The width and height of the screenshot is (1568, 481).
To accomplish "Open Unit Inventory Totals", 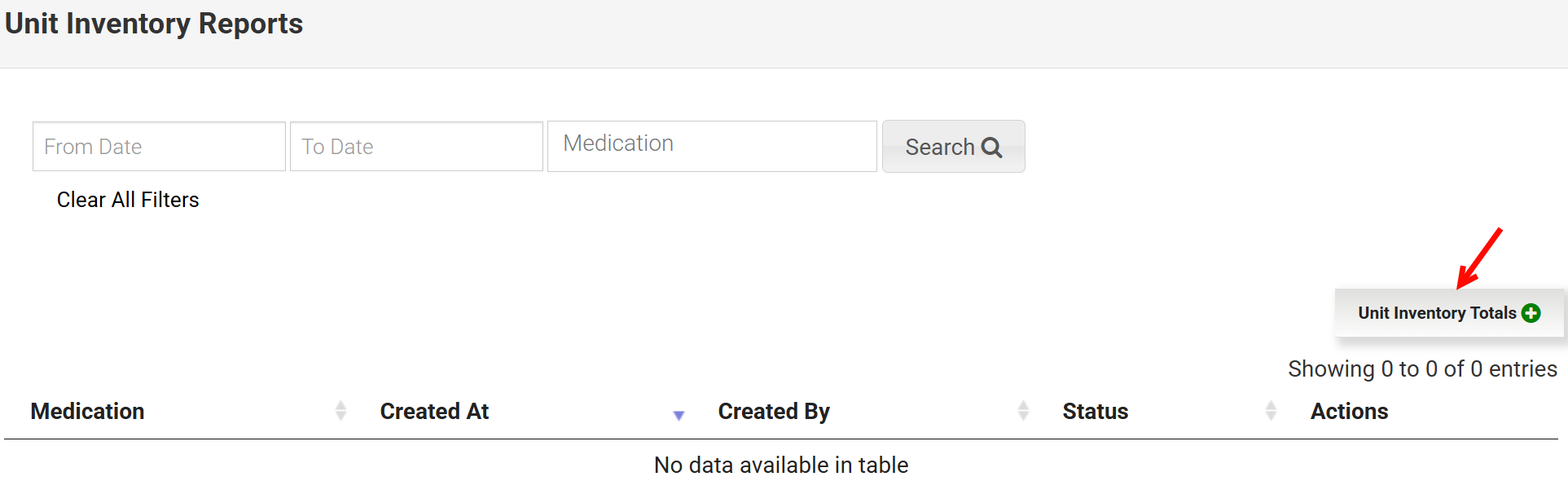I will (x=1437, y=313).
